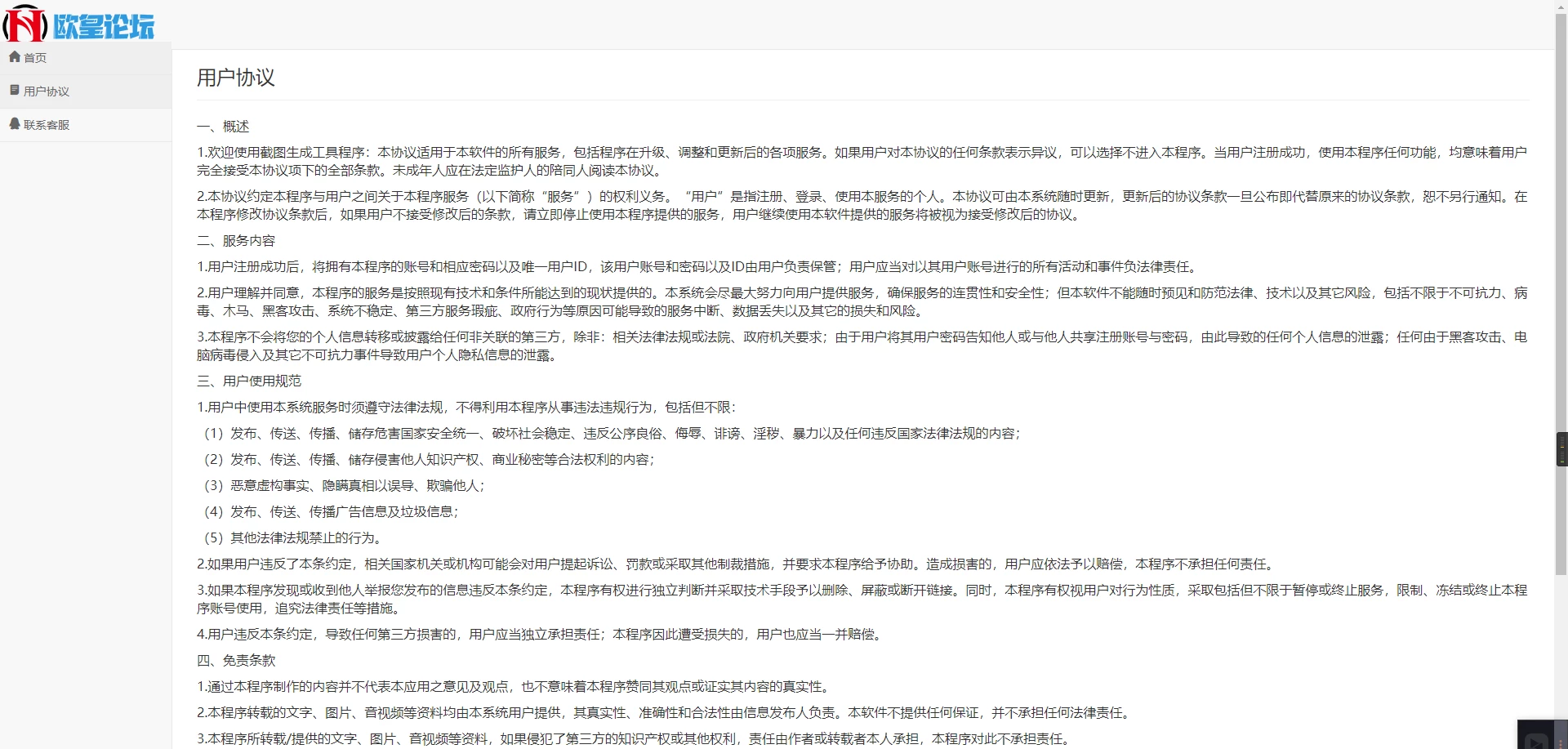Click the blue 欧皇论坛 logo text
This screenshot has height=749, width=1568.
(x=104, y=27)
